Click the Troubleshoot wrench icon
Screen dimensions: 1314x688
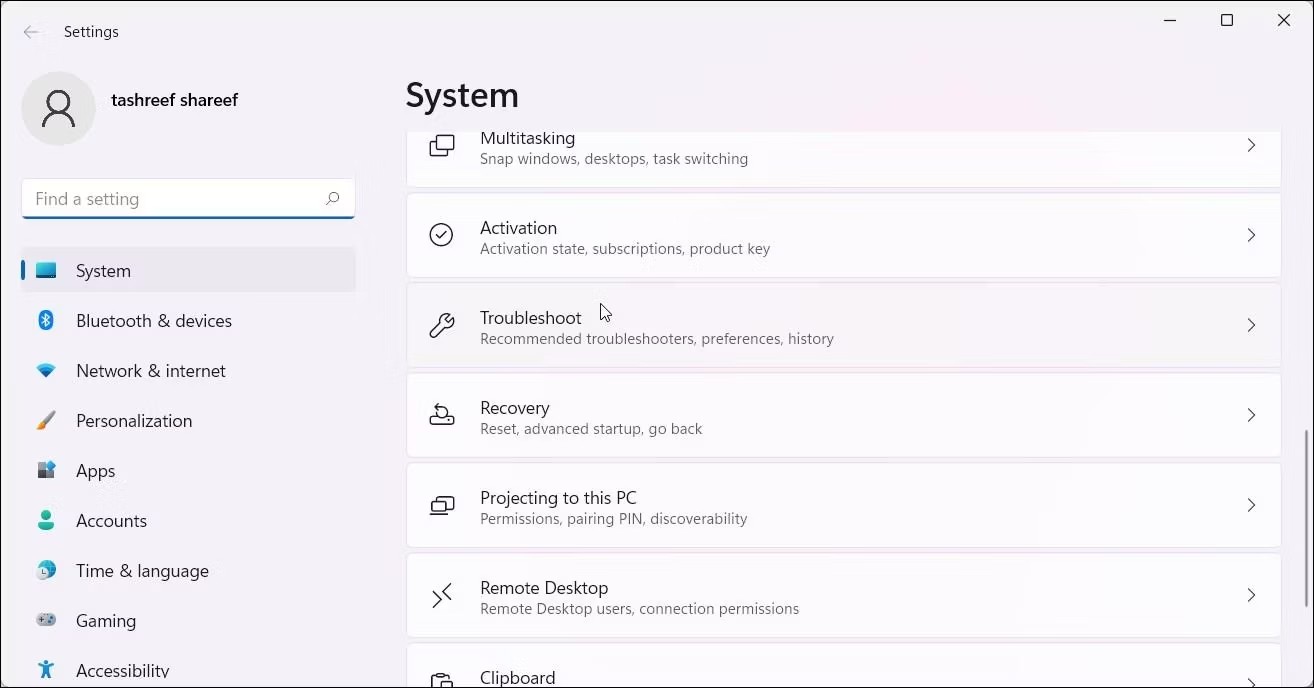pos(441,325)
